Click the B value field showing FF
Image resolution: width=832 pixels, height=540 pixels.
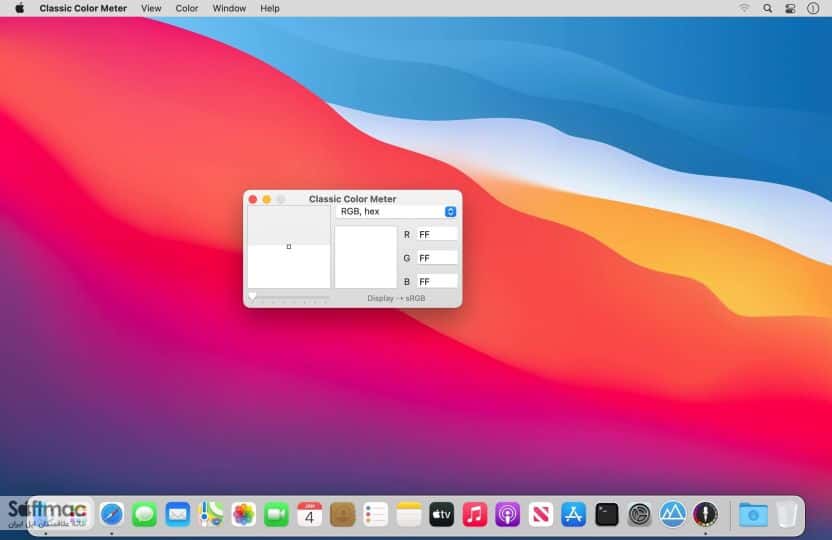(437, 281)
